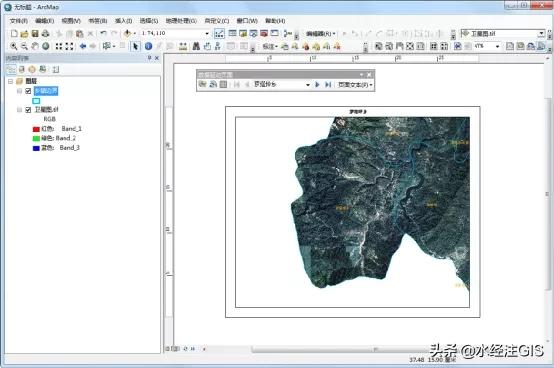Open the ArcToolbox window icon

point(264,34)
